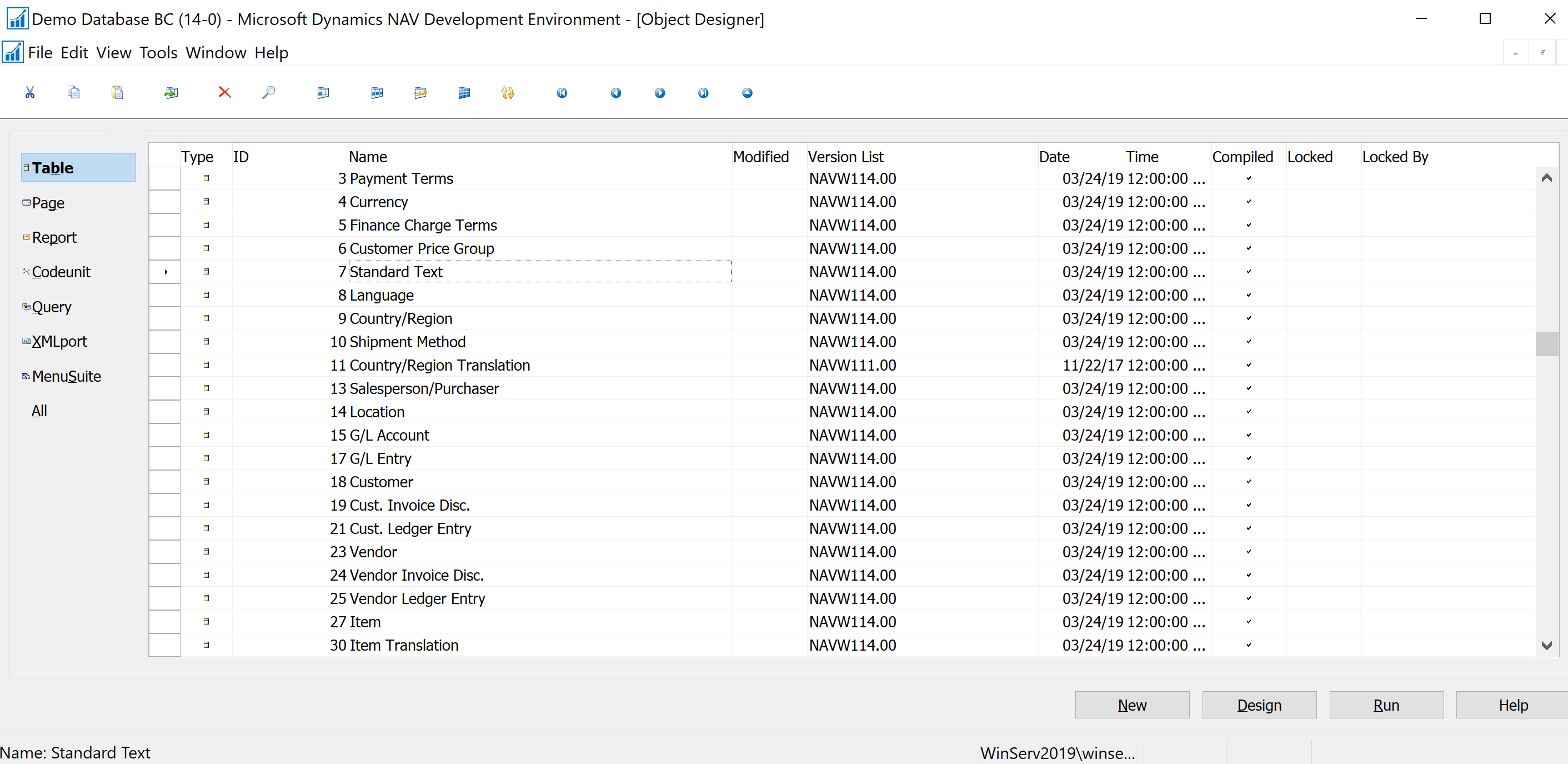
Task: Click the type icon of Item row
Action: point(207,622)
